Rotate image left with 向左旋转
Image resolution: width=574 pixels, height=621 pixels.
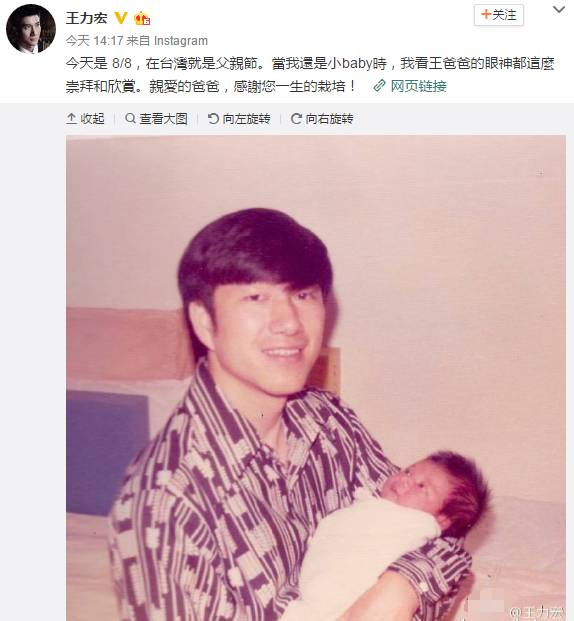(x=239, y=118)
